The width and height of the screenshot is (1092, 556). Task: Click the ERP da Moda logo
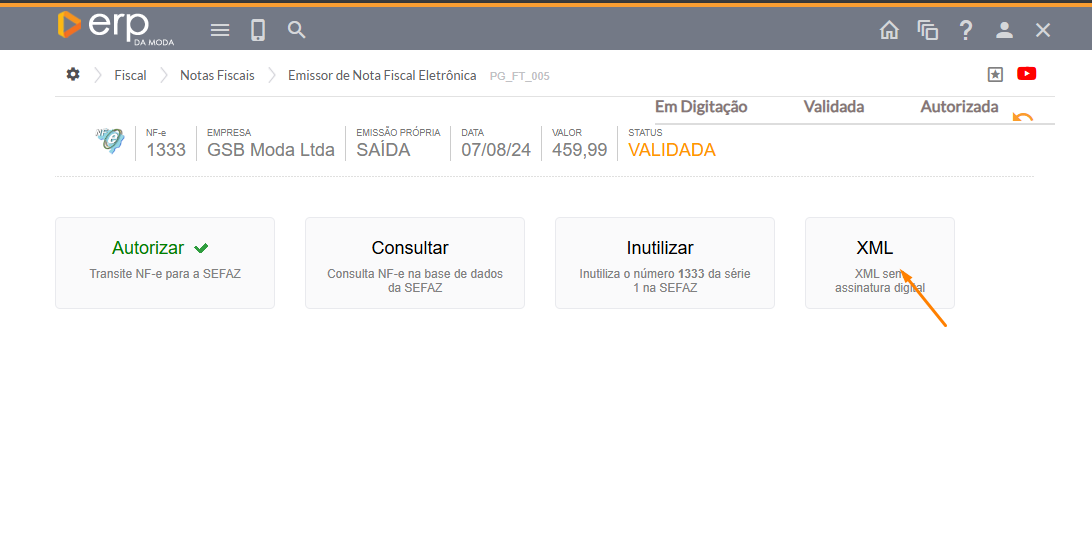(115, 27)
